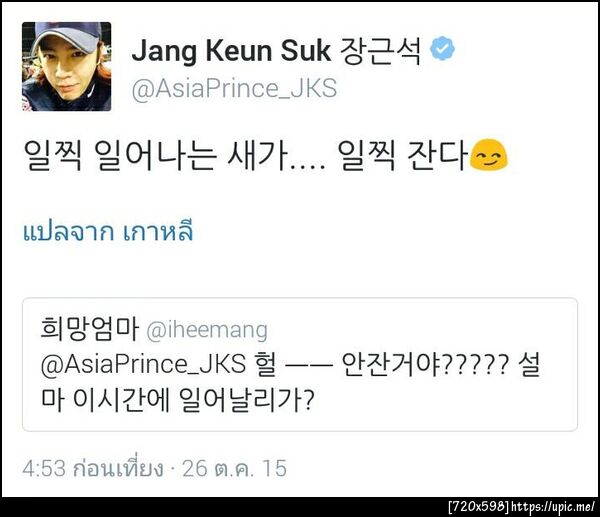Click quoted line "이시간에 일어날리가?"
This screenshot has width=600, height=517.
tap(193, 400)
